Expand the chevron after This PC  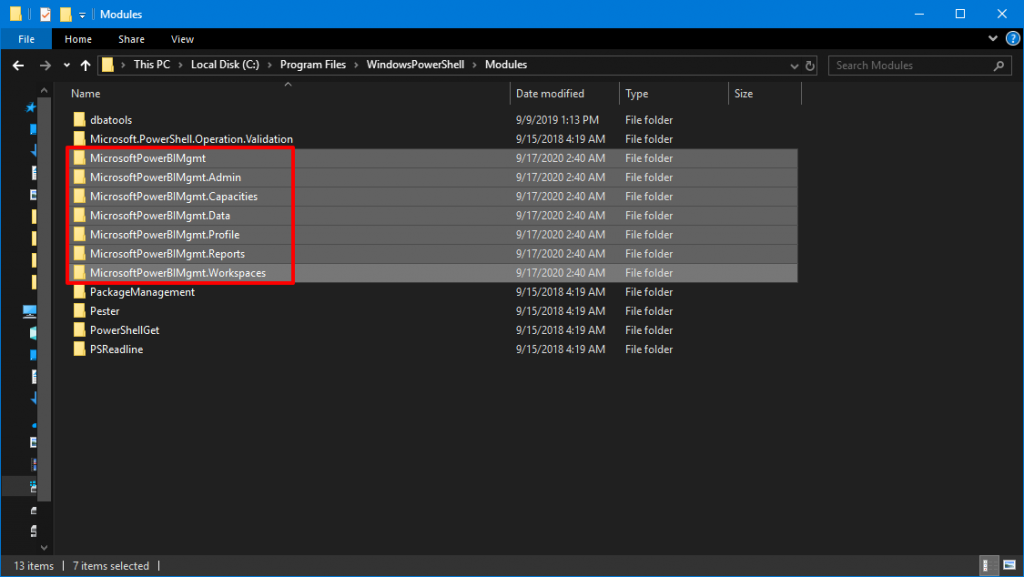[x=180, y=65]
